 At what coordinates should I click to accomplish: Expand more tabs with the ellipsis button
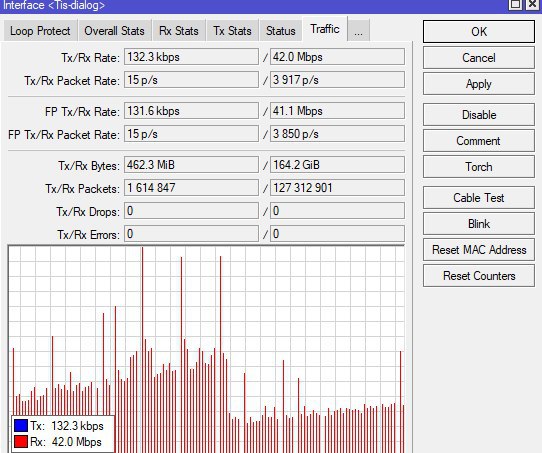point(358,31)
